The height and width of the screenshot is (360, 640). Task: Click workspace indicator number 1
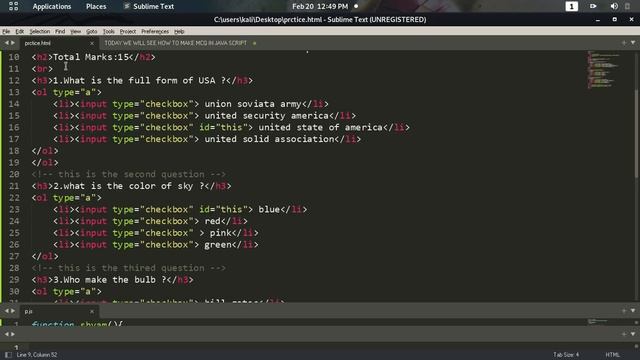(571, 7)
